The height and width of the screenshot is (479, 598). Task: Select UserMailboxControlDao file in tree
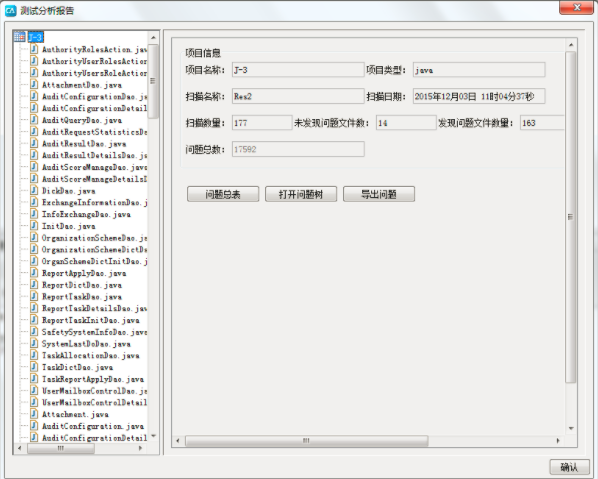pos(95,391)
